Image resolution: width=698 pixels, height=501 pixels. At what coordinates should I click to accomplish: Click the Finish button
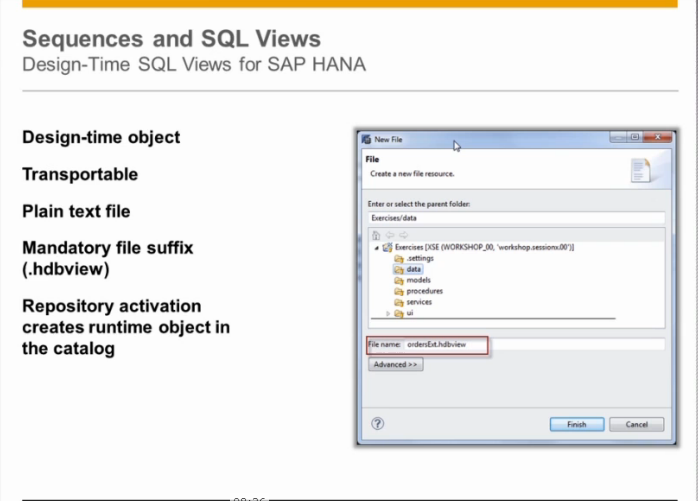tap(577, 424)
